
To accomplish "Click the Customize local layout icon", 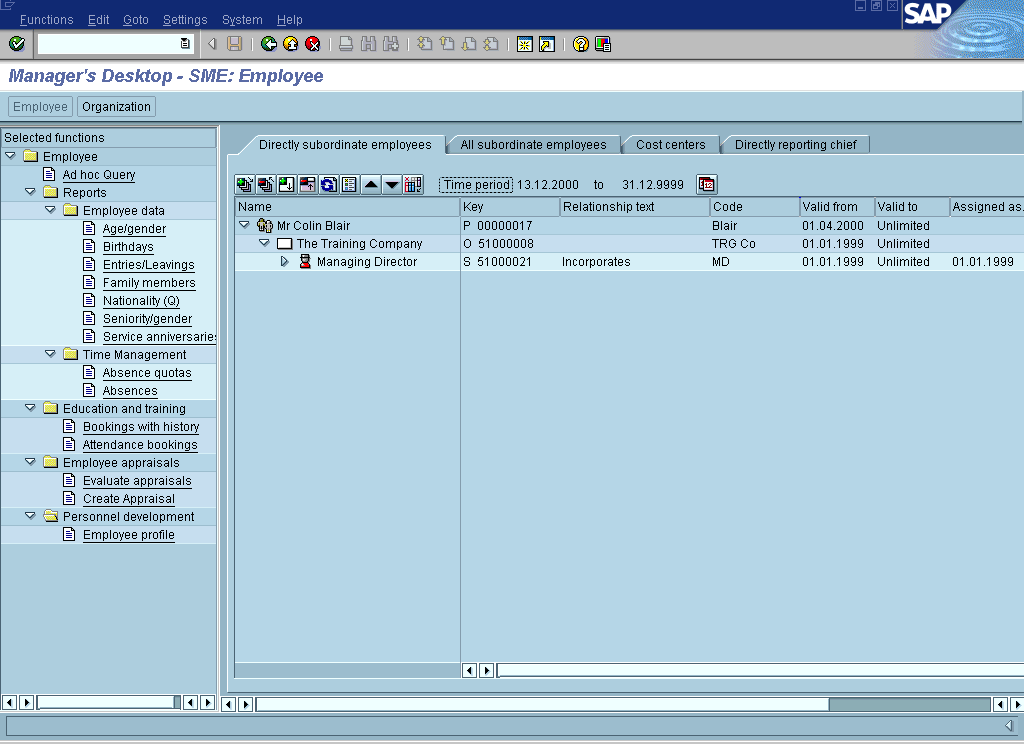I will (603, 44).
